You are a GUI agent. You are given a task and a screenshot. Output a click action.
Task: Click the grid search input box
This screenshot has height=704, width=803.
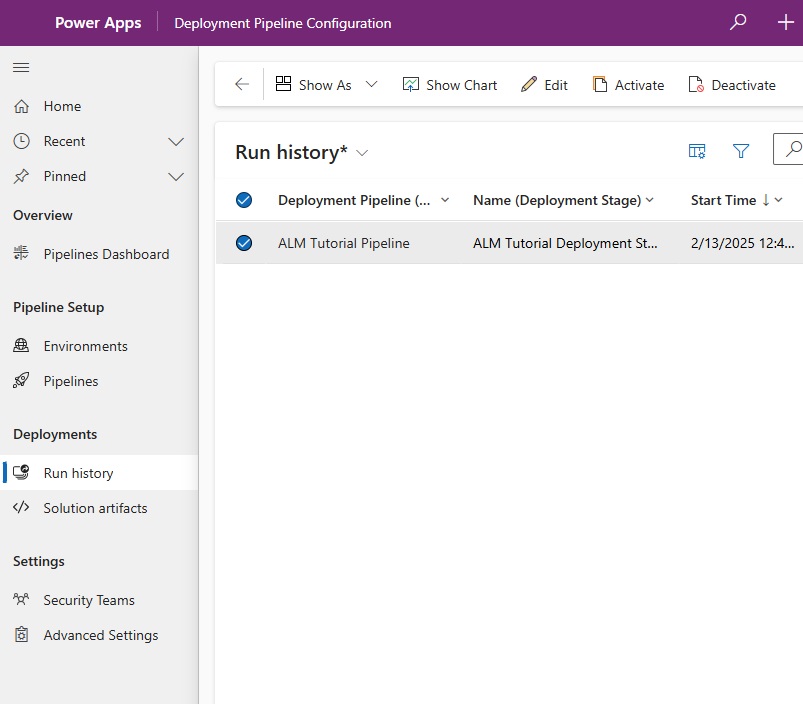pos(788,149)
